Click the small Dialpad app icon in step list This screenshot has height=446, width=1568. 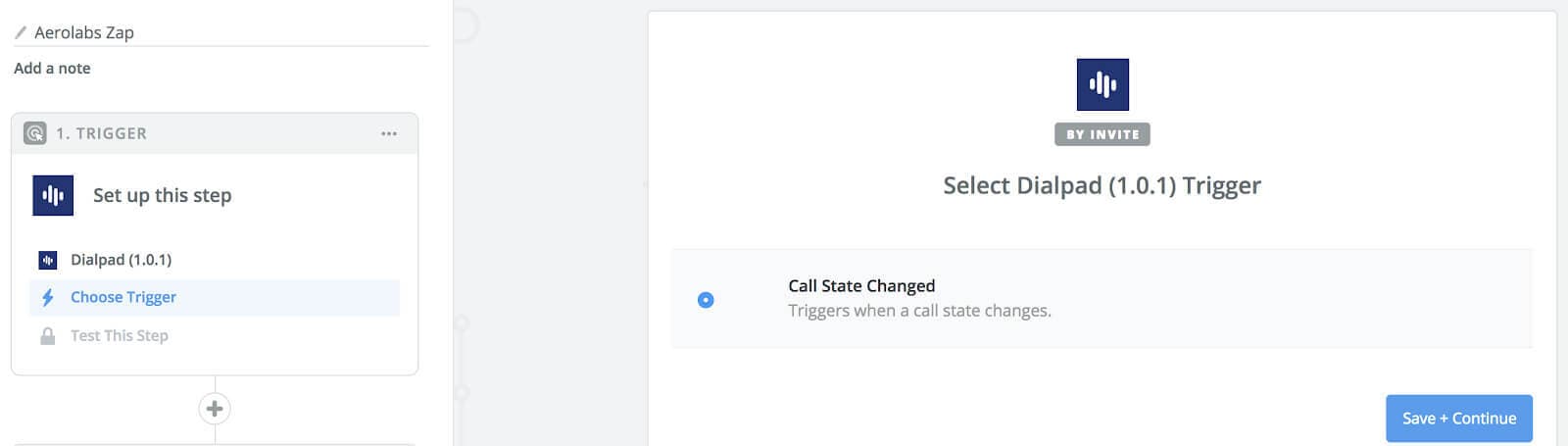coord(47,260)
